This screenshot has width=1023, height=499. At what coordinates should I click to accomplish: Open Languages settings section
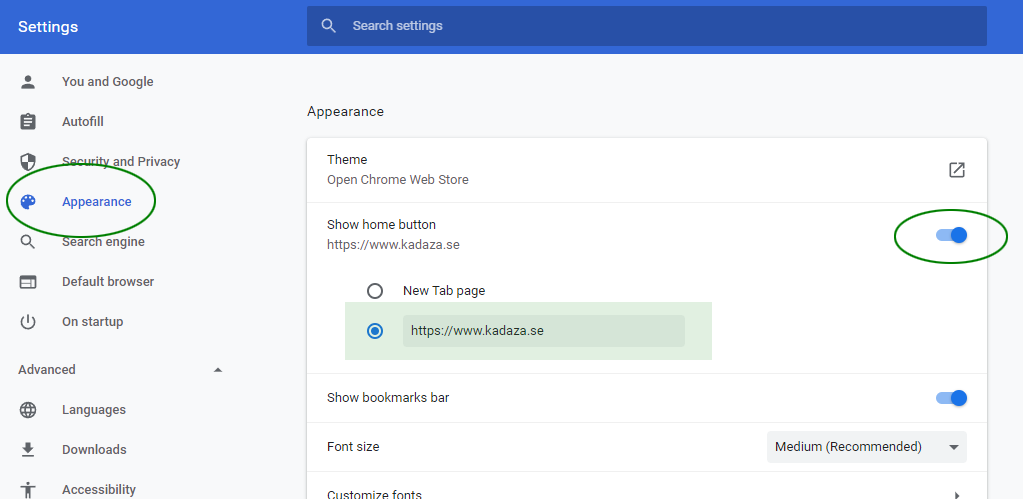click(94, 410)
